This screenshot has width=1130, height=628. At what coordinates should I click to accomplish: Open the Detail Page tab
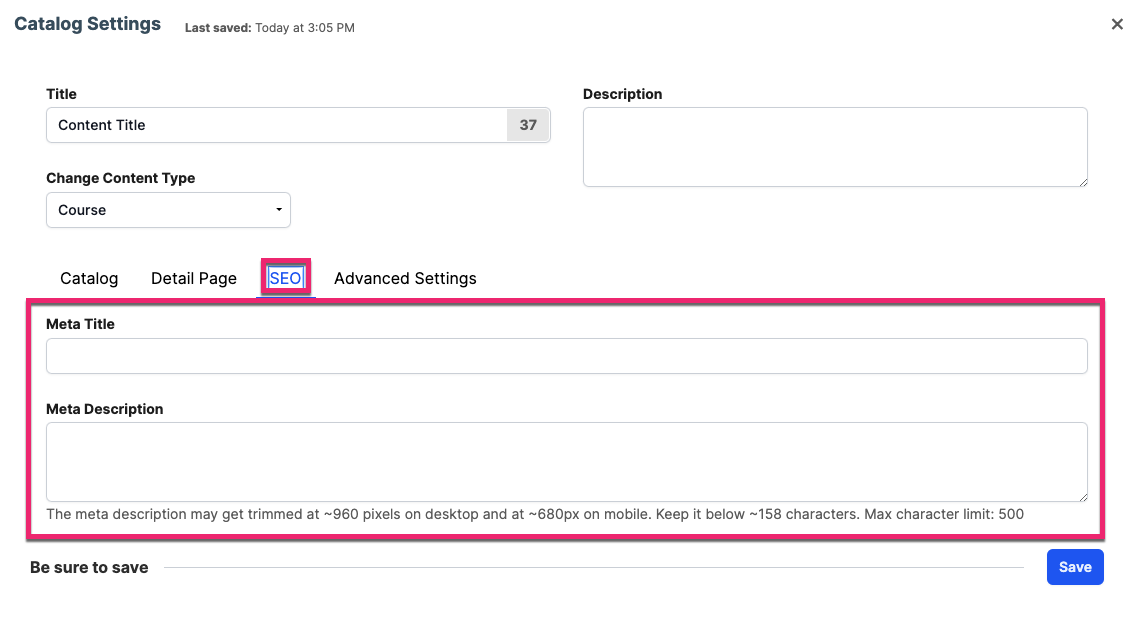click(194, 278)
